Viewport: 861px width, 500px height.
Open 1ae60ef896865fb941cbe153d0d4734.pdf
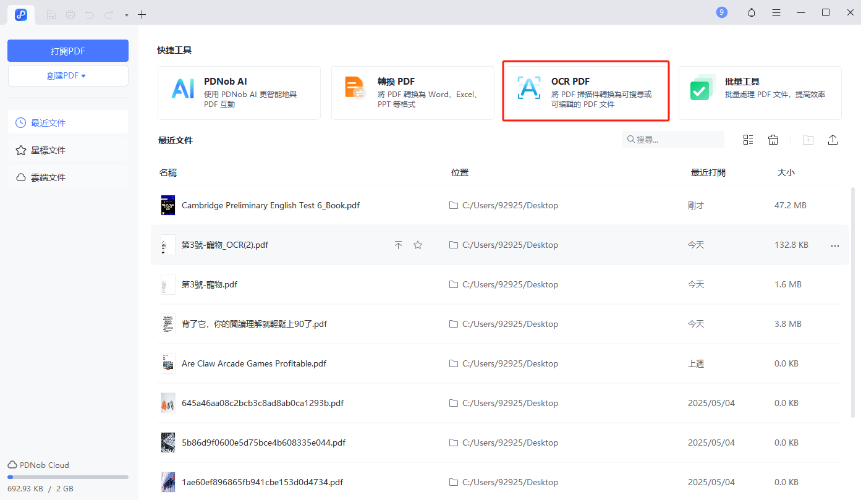pos(262,482)
